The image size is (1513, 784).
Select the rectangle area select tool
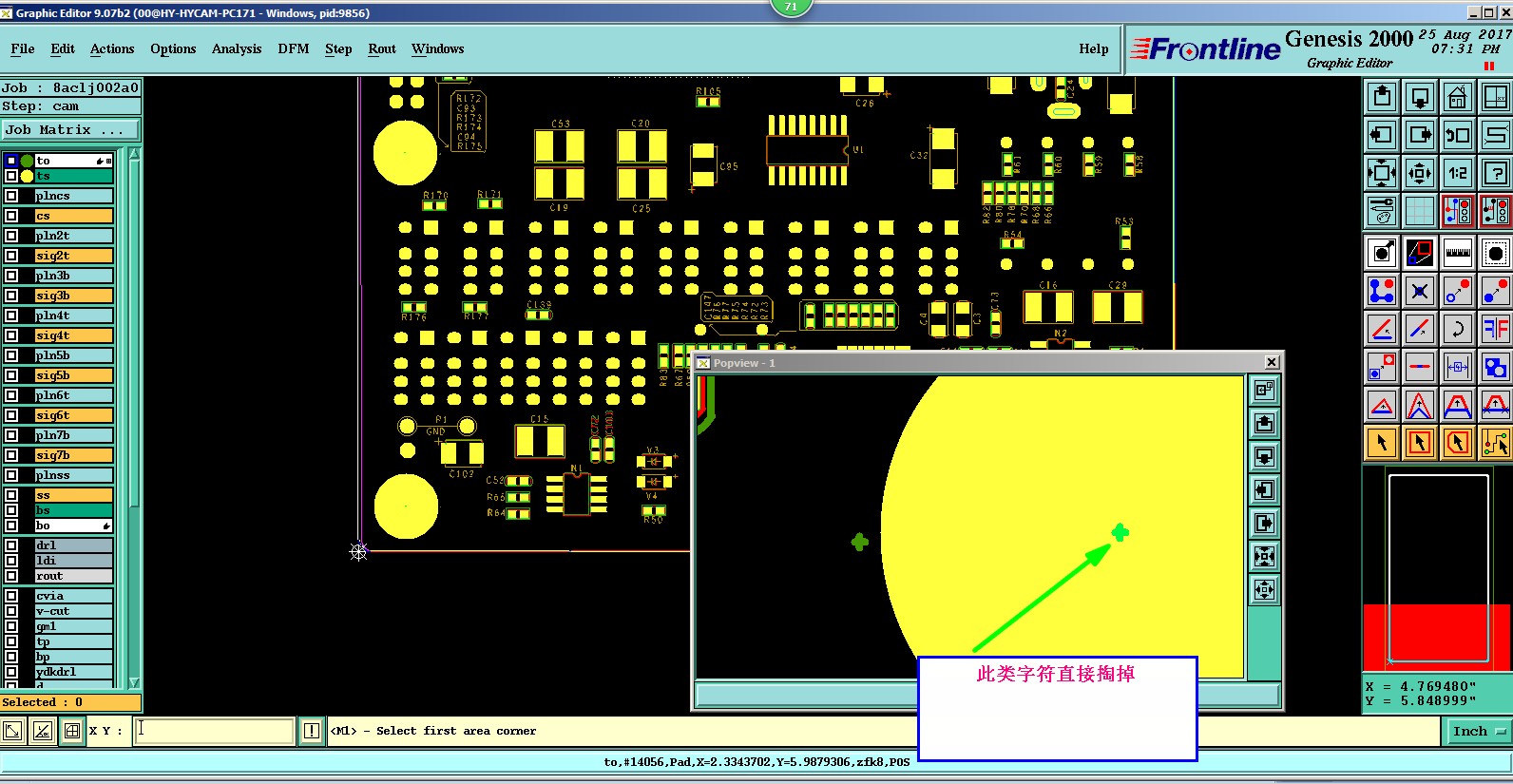(x=1420, y=443)
